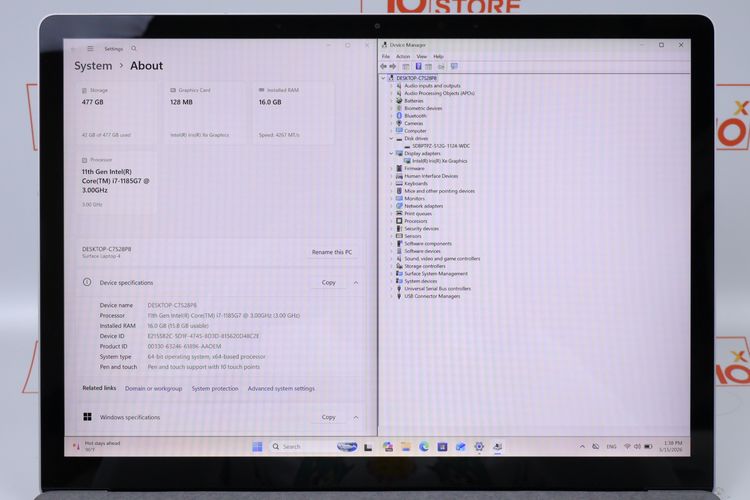The image size is (750, 500).
Task: Click the Back arrow in Device Manager toolbar
Action: coord(384,67)
